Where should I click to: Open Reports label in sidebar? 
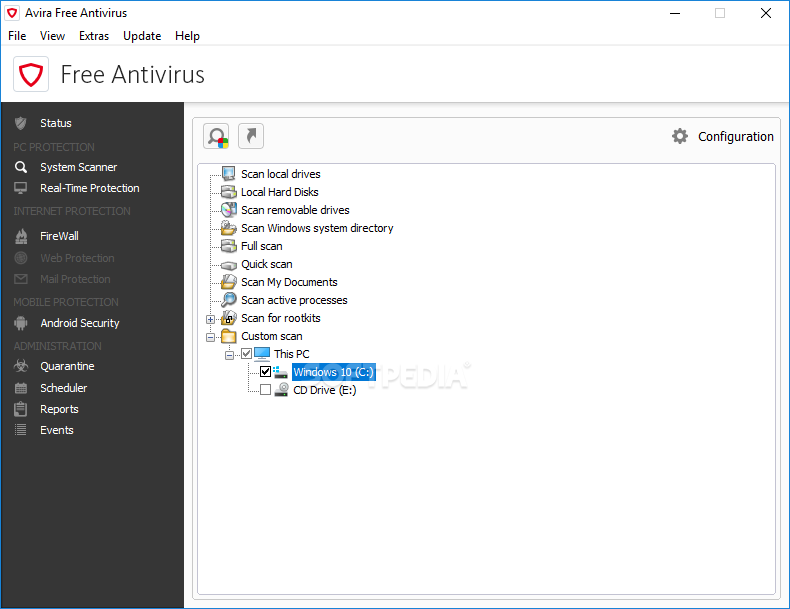(59, 409)
